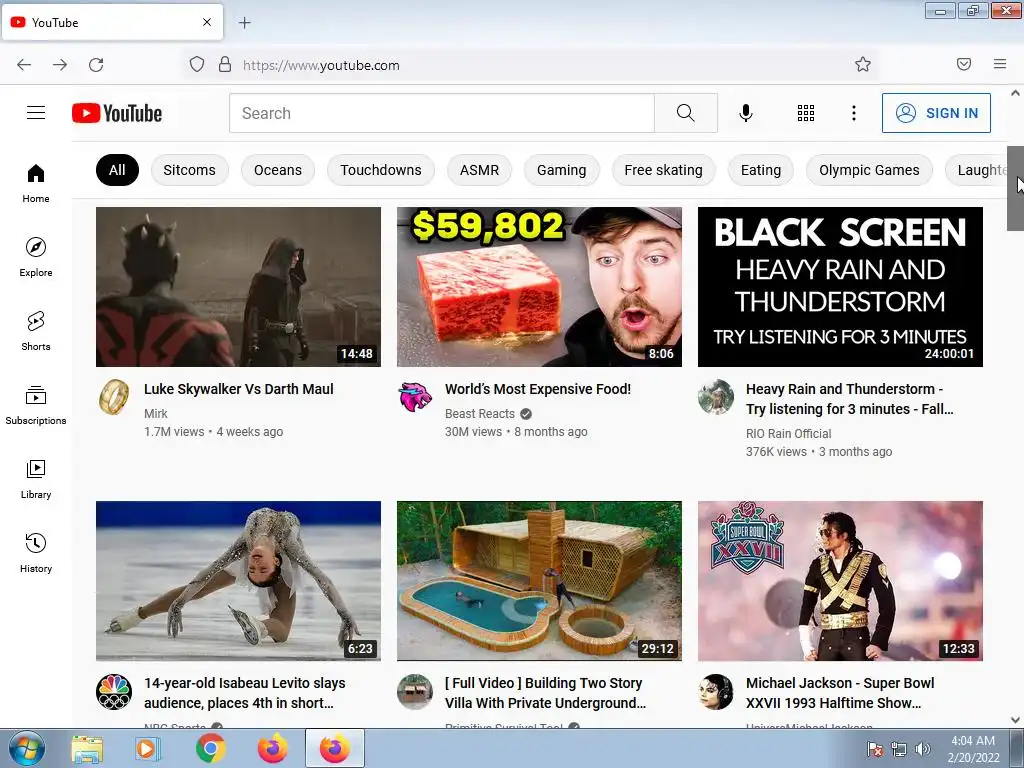The height and width of the screenshot is (768, 1024).
Task: Open Windows Media Player from the taskbar
Action: [x=146, y=749]
